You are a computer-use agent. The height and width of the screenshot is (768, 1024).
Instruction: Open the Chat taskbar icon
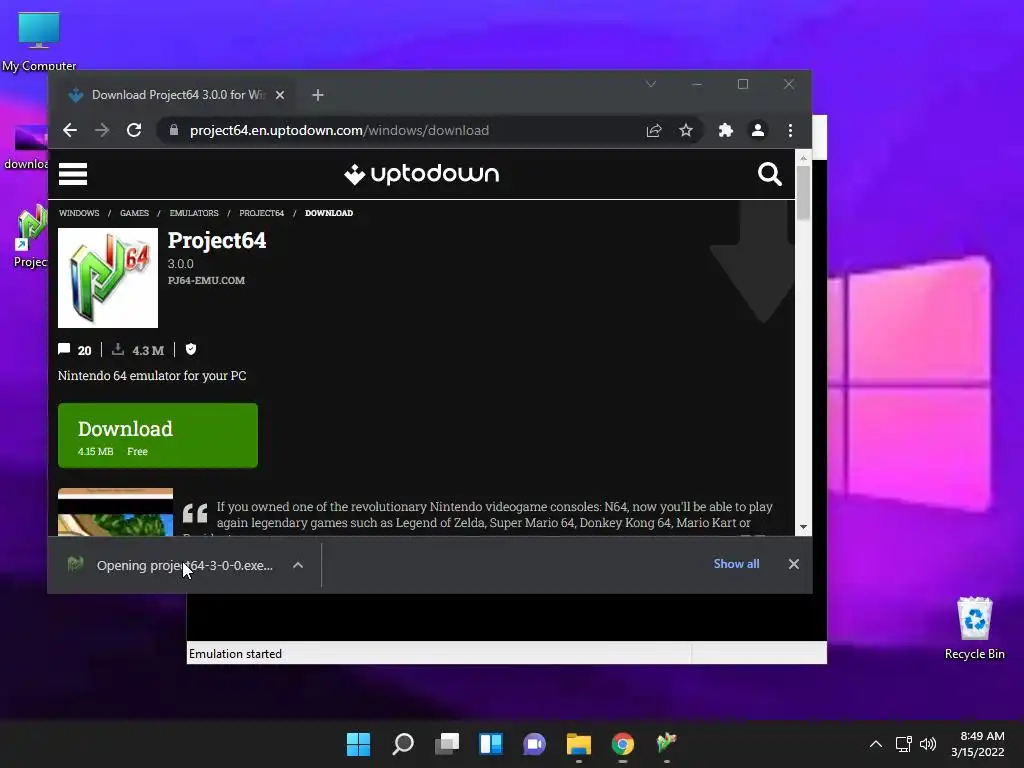tap(534, 744)
